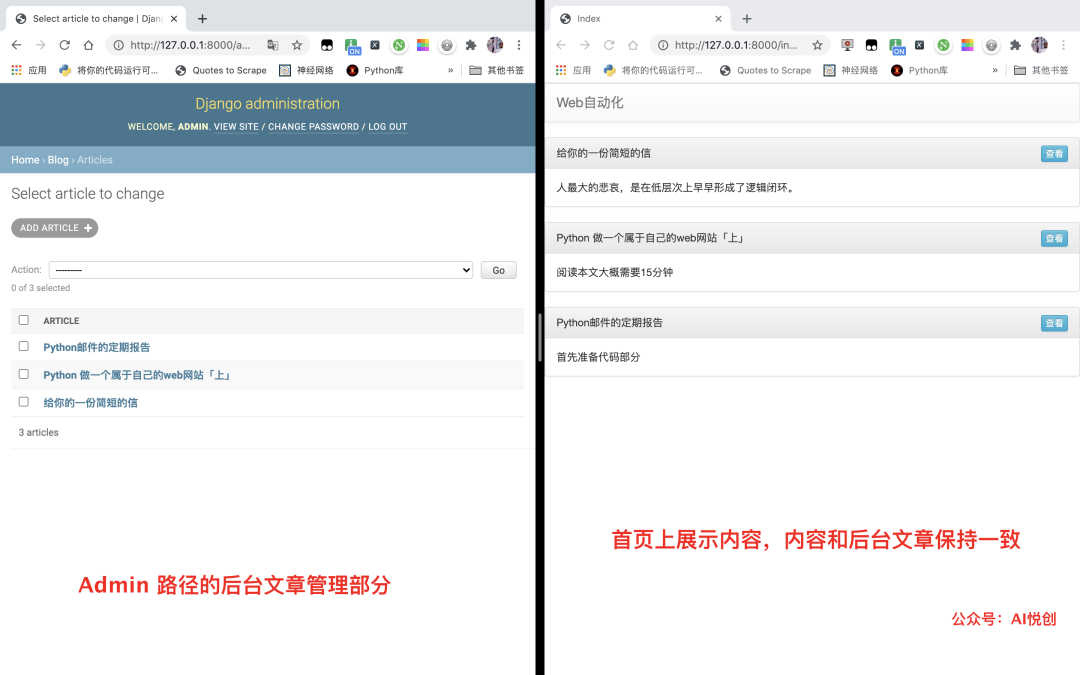Viewport: 1080px width, 675px height.
Task: Check the Python 做一个属于自己的web网站 row checkbox
Action: (23, 373)
